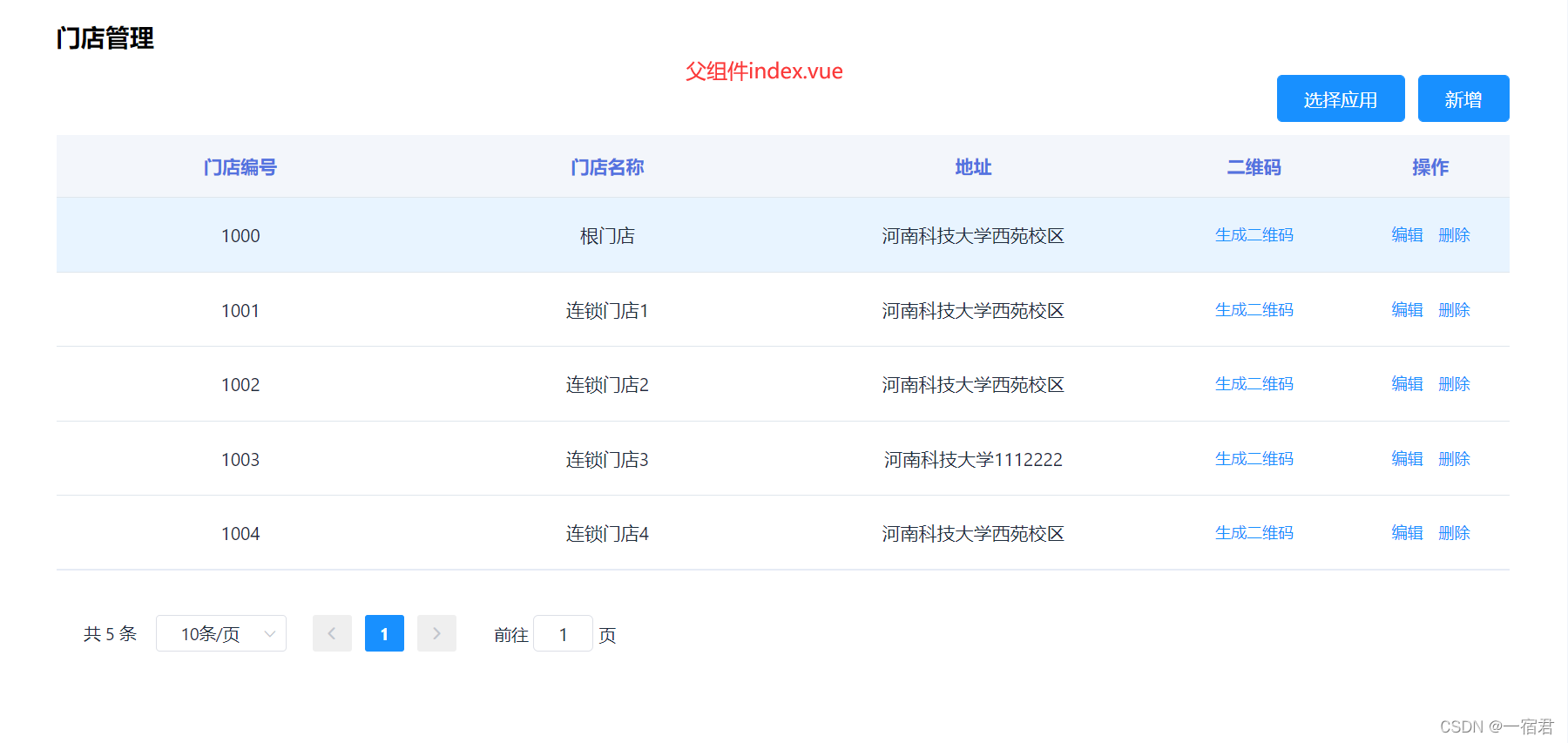This screenshot has width=1568, height=743.
Task: Click the next page arrow icon
Action: coord(436,633)
